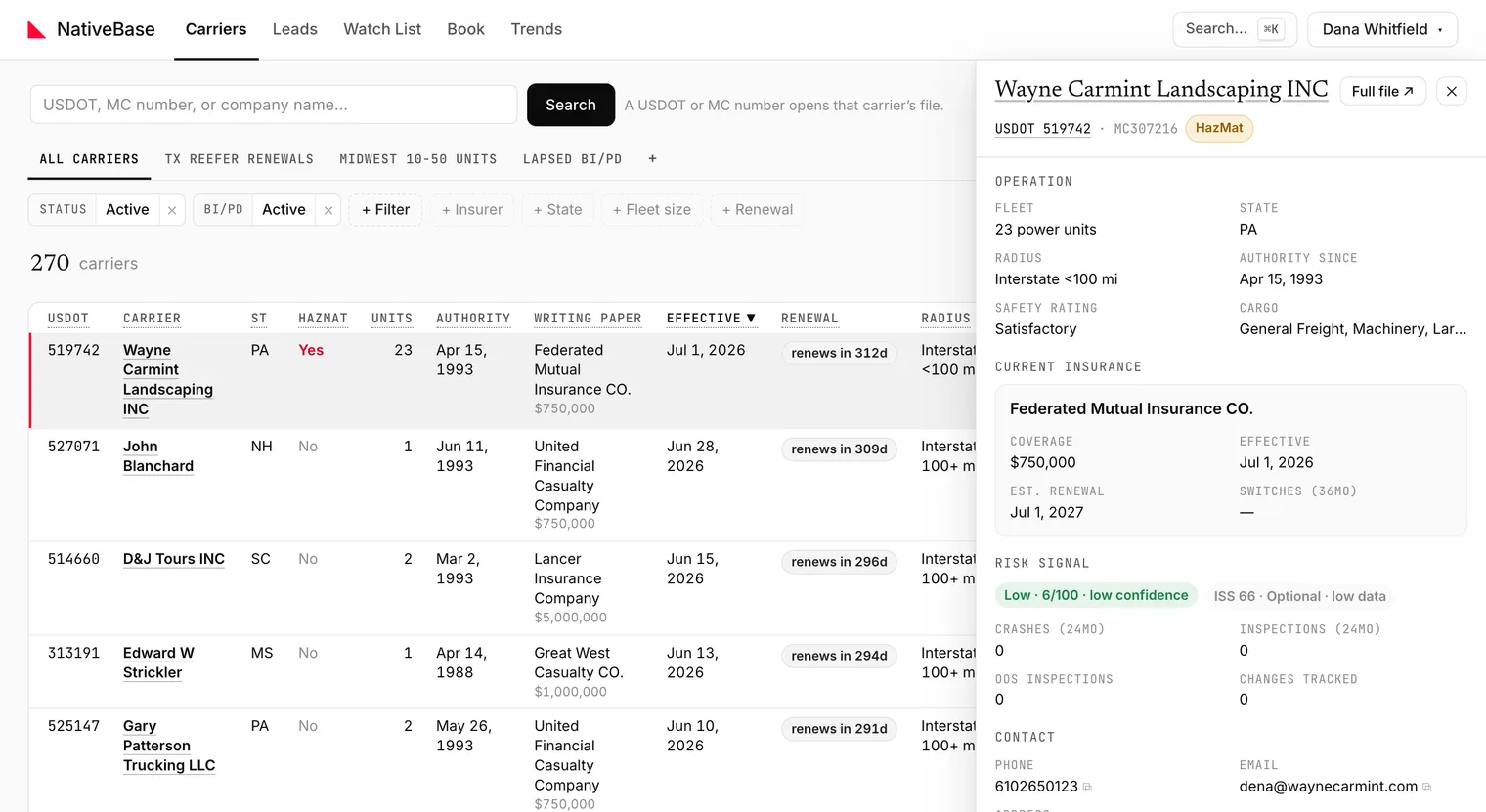The width and height of the screenshot is (1486, 812).
Task: Open the Leads tab
Action: click(x=294, y=29)
